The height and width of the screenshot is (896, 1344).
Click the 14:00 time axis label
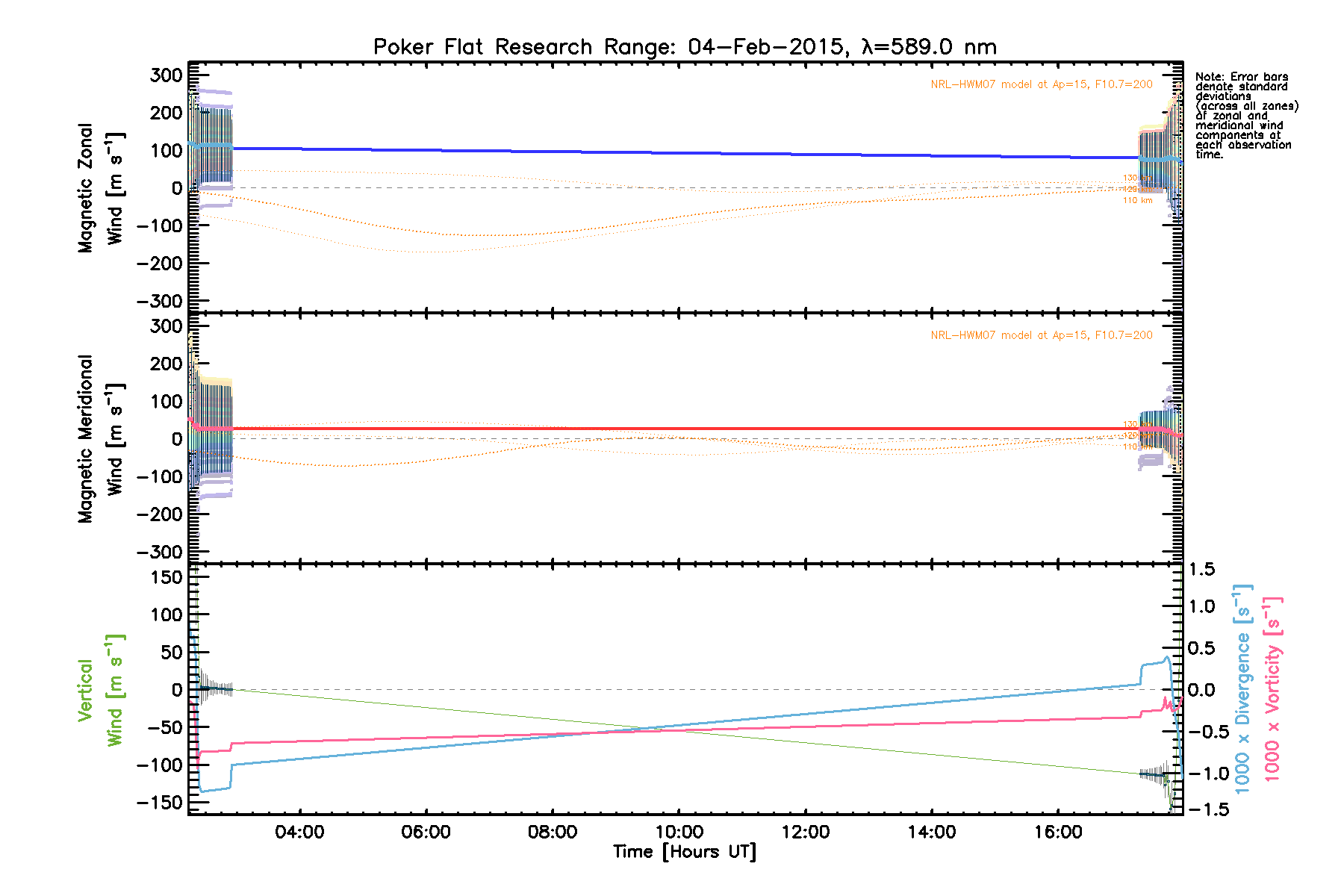[932, 832]
